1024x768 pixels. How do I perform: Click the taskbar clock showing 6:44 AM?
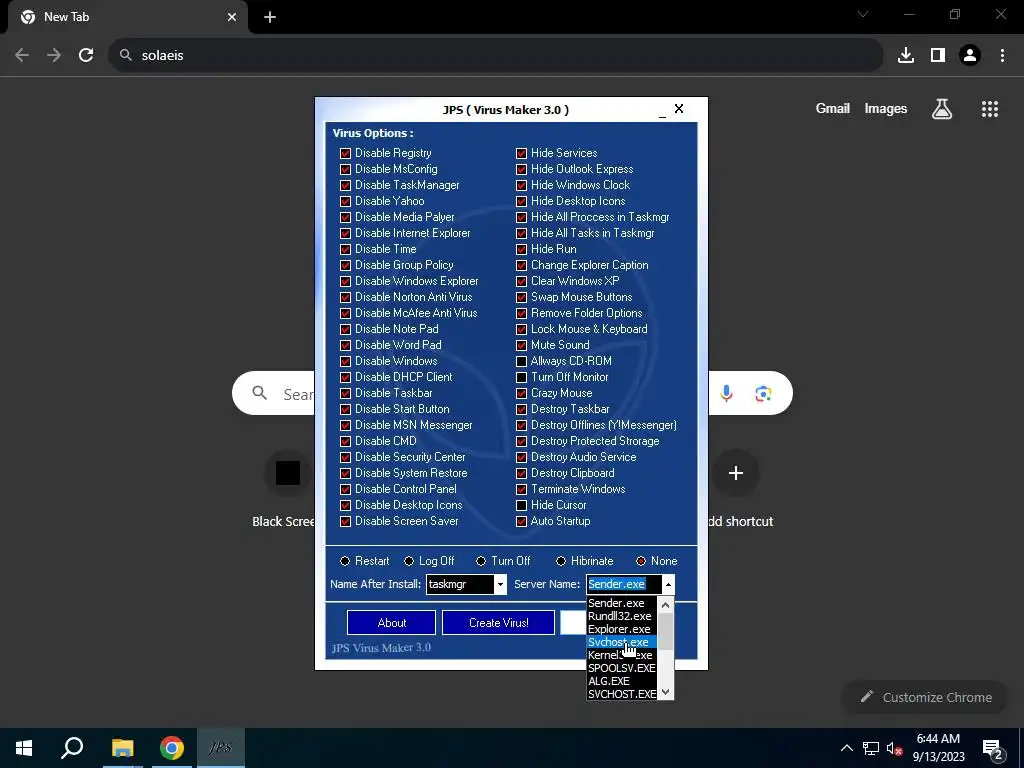pos(938,748)
